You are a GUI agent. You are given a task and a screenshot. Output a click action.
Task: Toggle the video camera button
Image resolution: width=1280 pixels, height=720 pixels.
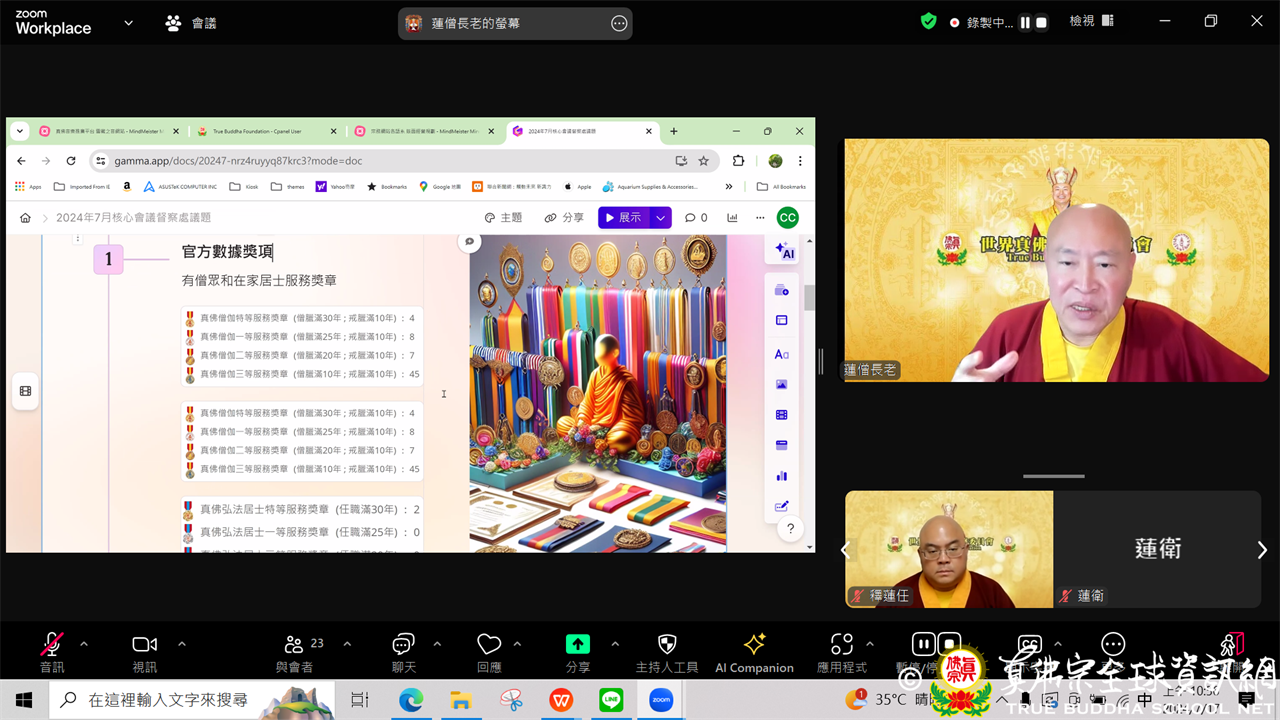(145, 645)
